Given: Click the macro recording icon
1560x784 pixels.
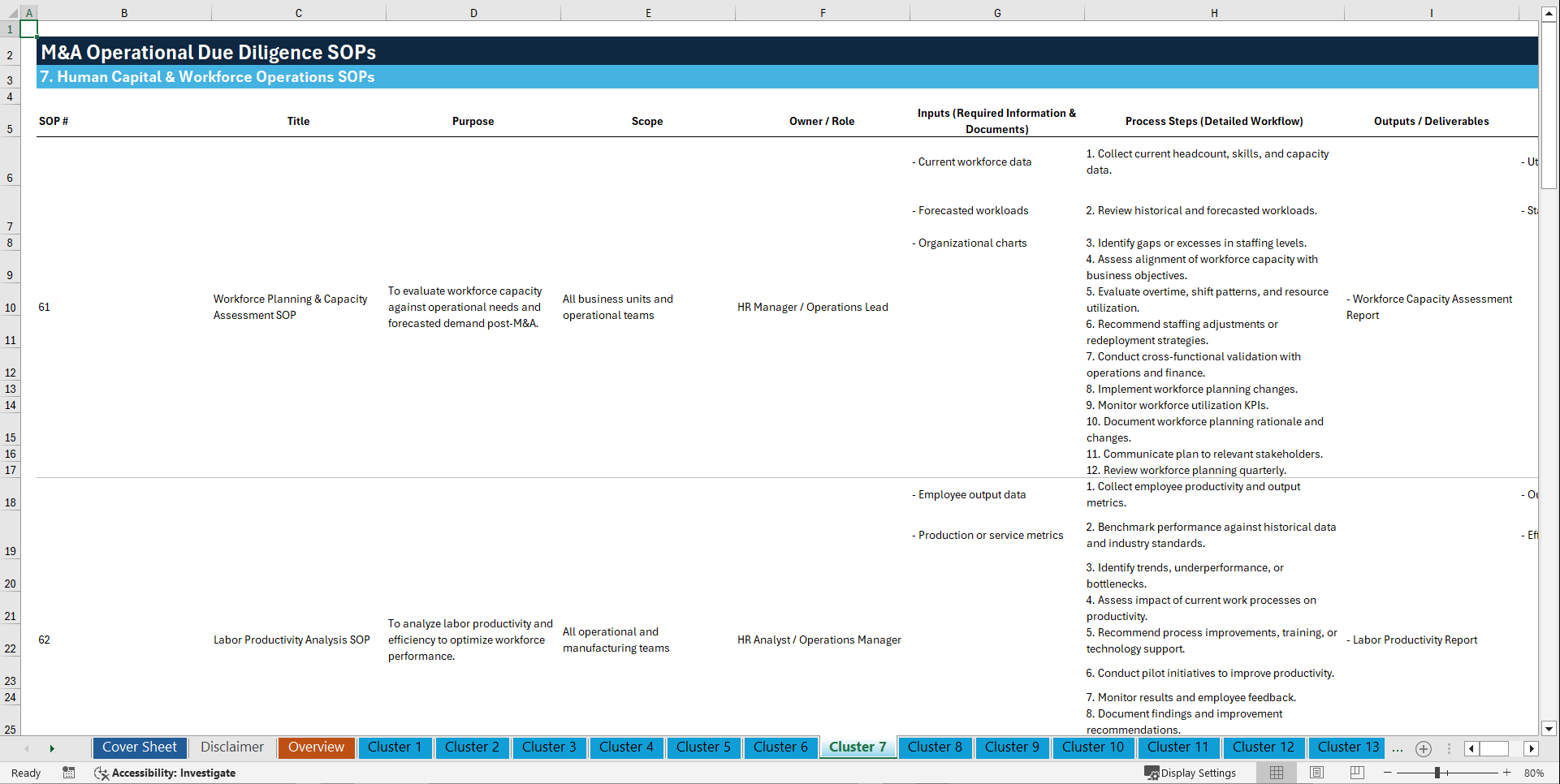Looking at the screenshot, I should (69, 773).
